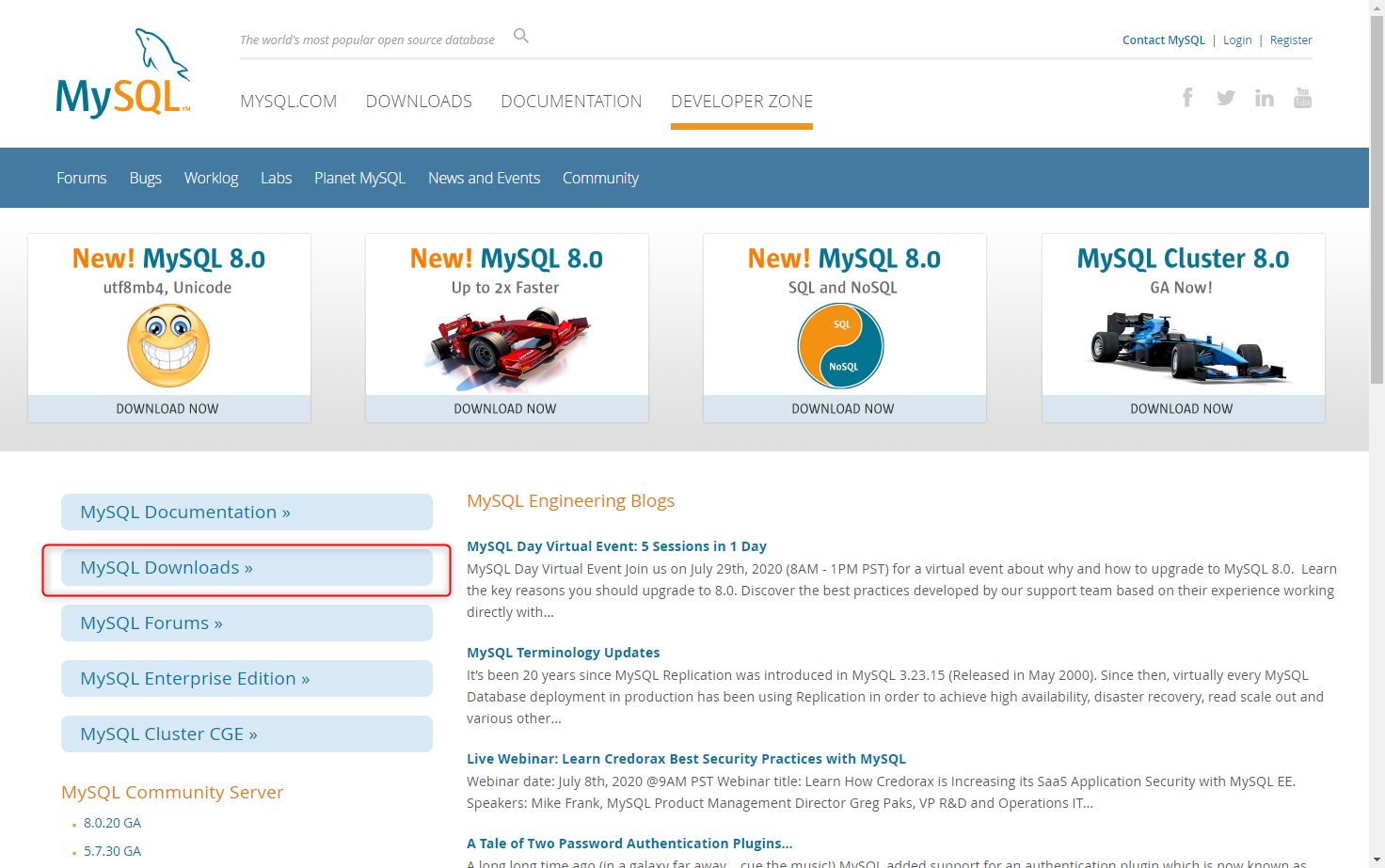Open the Twitter bird icon

[1225, 98]
